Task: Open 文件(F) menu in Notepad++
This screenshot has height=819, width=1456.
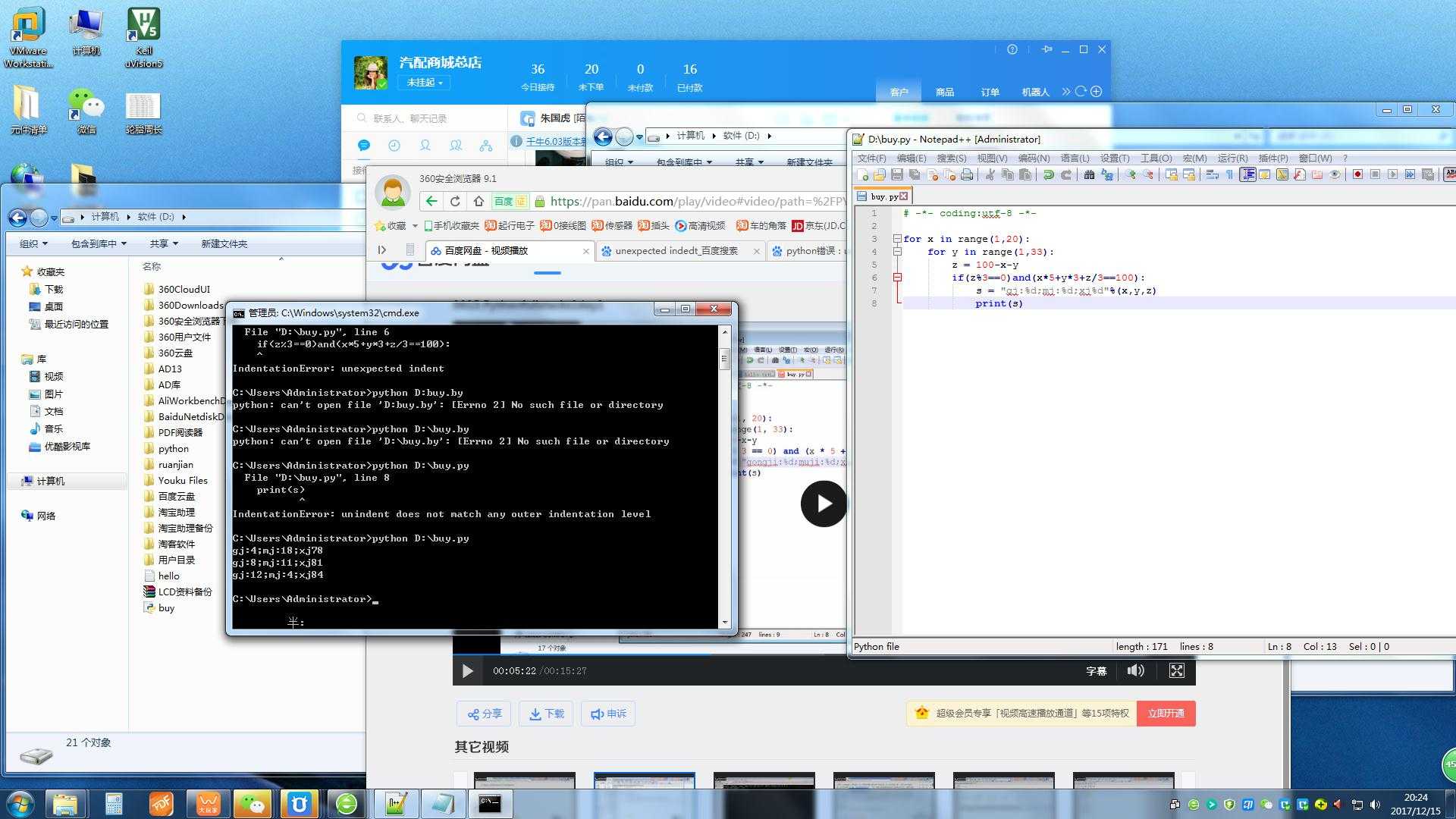Action: [x=871, y=158]
